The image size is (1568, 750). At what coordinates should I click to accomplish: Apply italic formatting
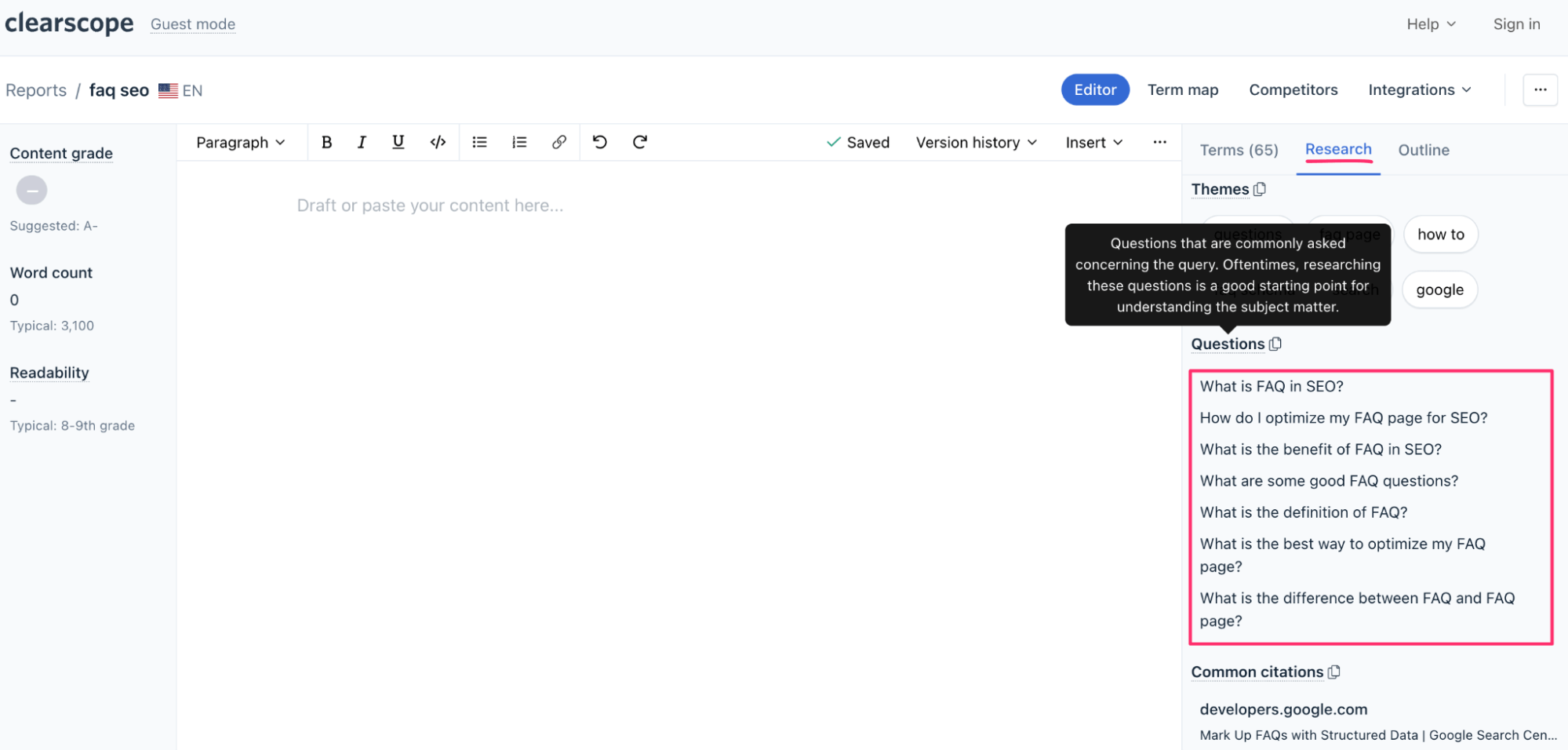click(362, 142)
